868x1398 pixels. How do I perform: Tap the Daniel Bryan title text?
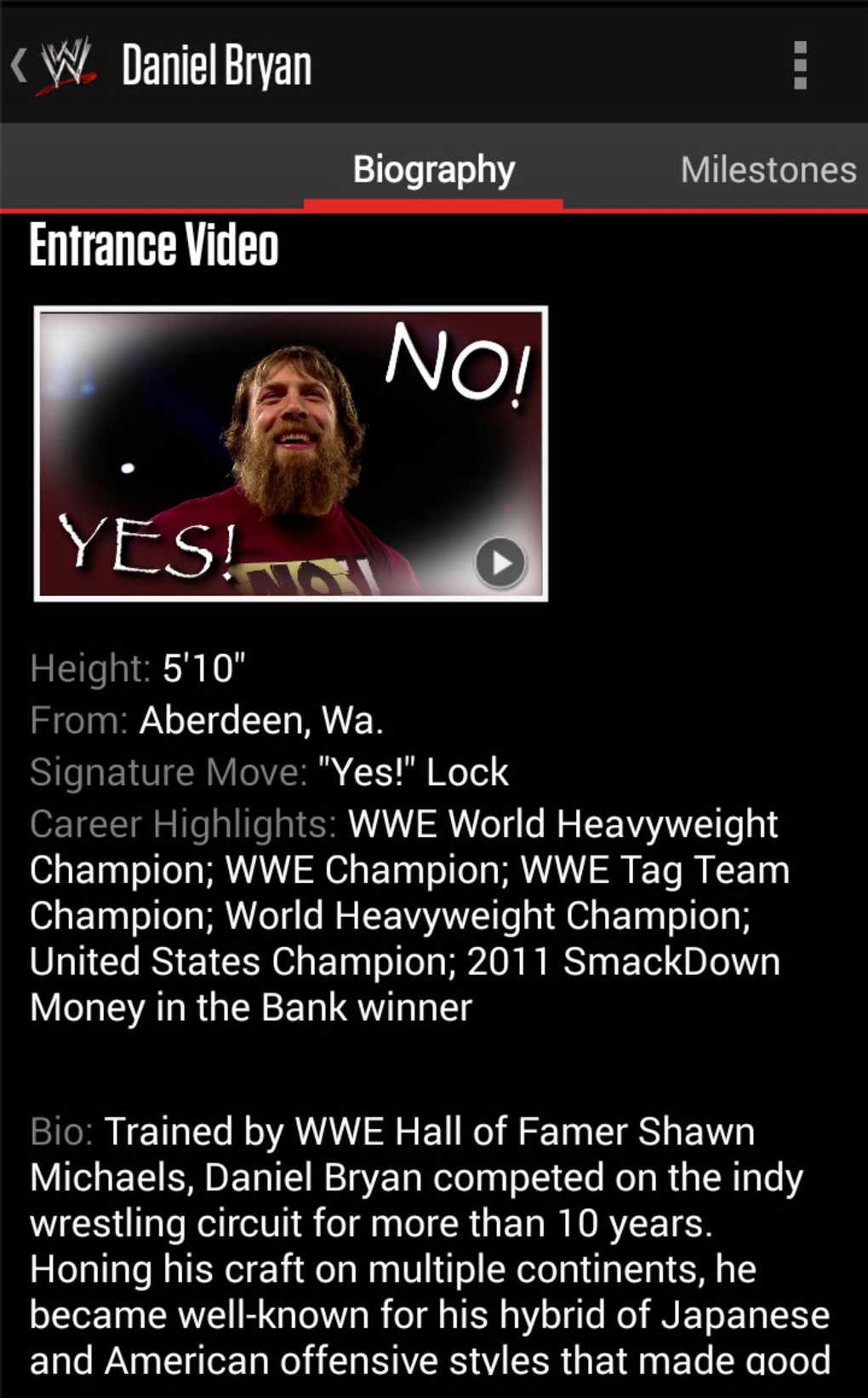[x=217, y=66]
